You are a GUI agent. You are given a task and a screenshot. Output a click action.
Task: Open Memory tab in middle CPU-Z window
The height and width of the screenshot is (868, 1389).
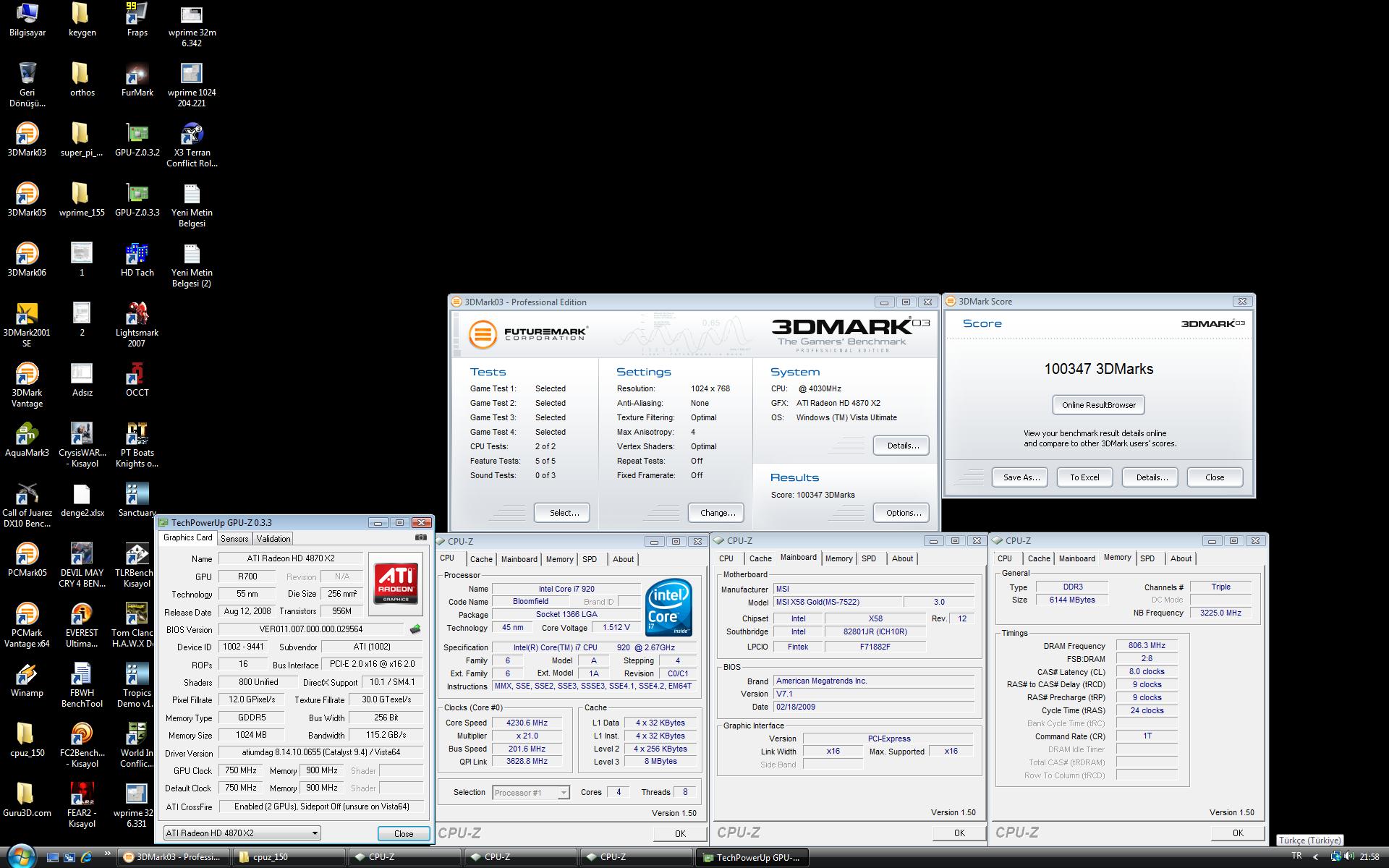[x=838, y=558]
